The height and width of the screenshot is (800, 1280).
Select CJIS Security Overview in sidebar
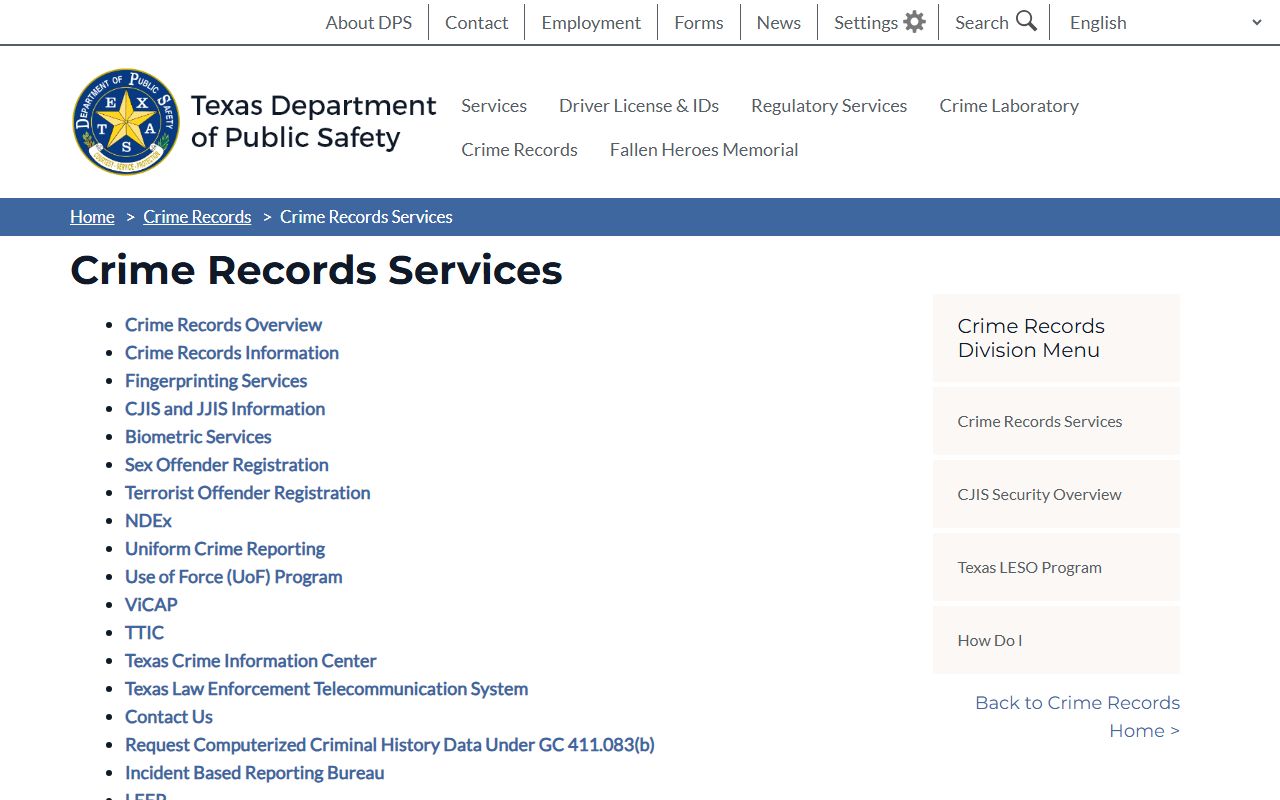pyautogui.click(x=1056, y=494)
